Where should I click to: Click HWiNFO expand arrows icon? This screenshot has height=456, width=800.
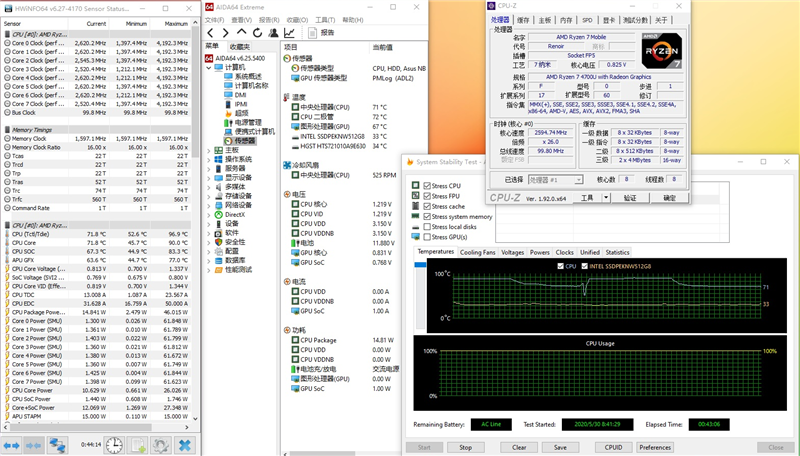click(13, 444)
